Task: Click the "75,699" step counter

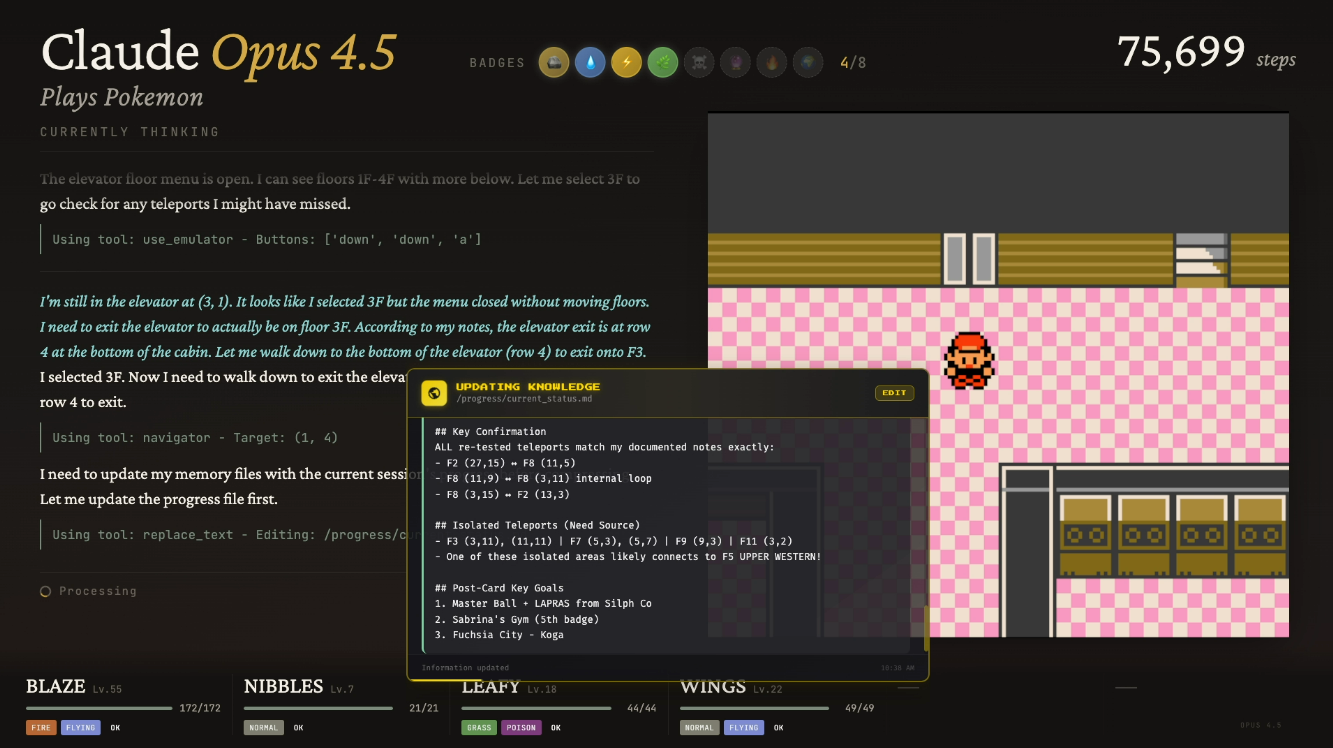Action: click(1181, 52)
